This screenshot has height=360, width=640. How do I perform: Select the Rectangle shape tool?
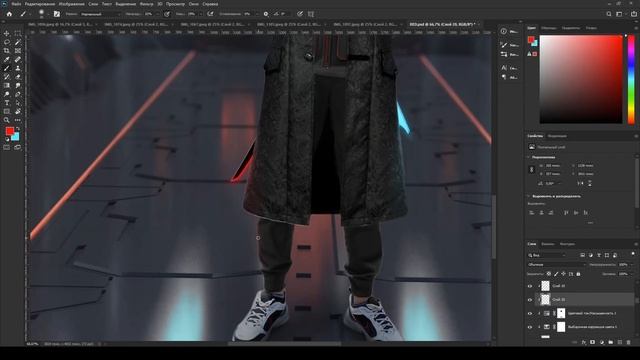pyautogui.click(x=7, y=111)
